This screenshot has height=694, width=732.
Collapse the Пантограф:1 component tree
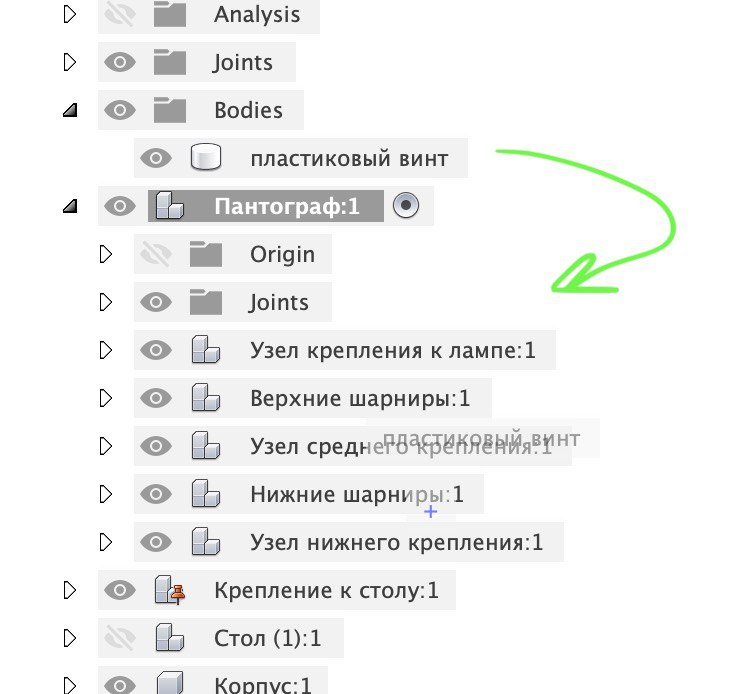tap(70, 207)
